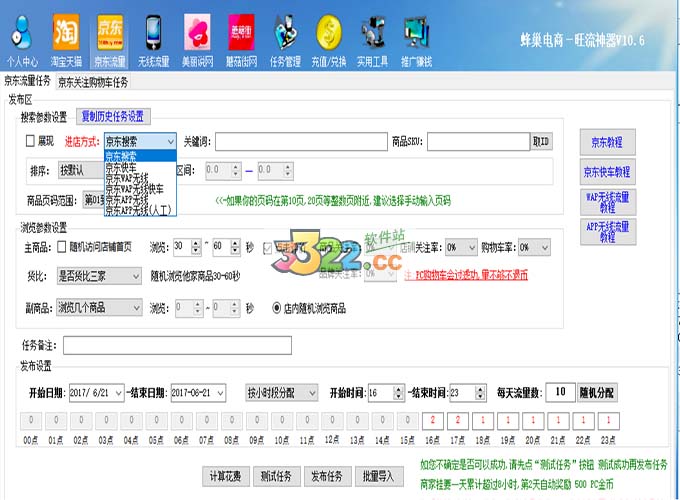Adjust the first price range spinner
Screen dimensions: 680x500
[x=235, y=170]
